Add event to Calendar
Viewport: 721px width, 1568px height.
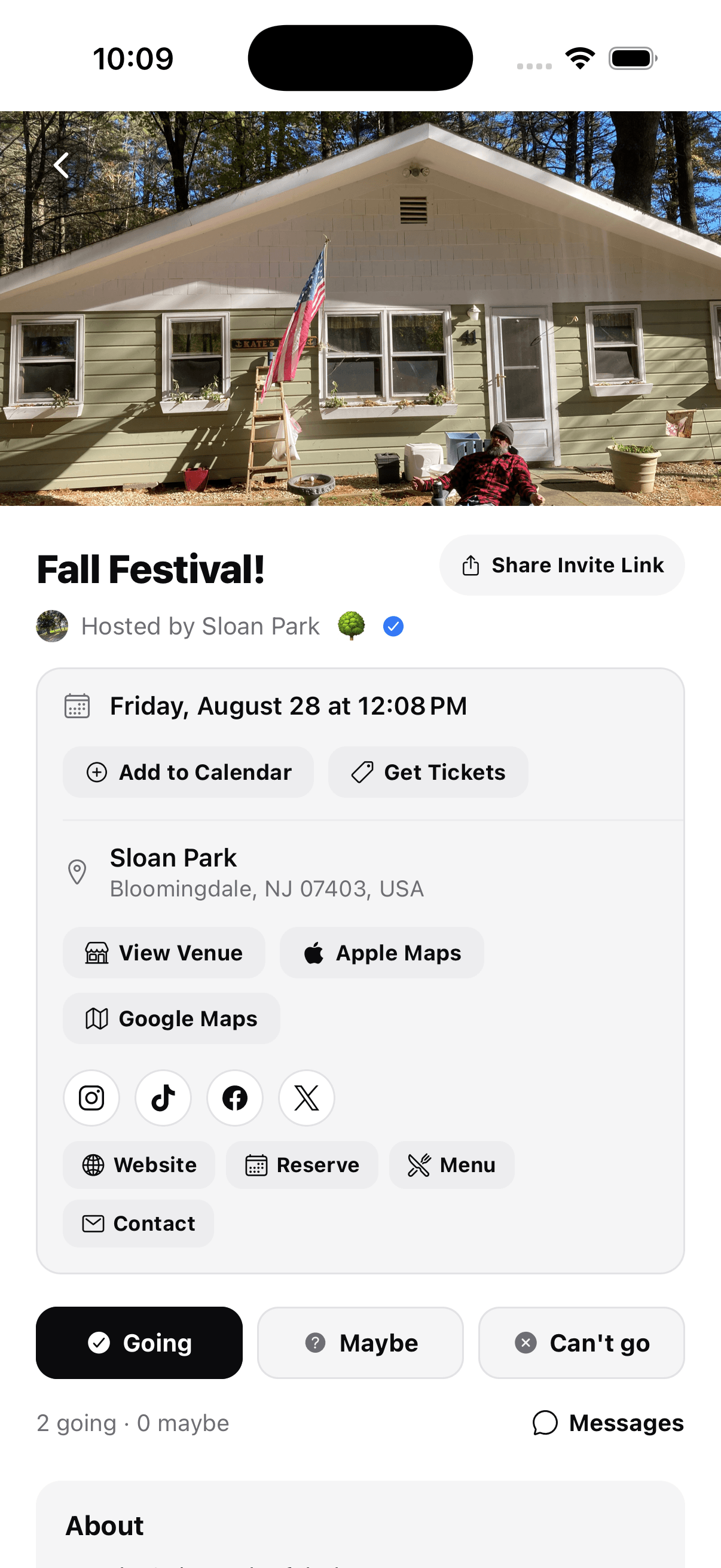(x=188, y=772)
